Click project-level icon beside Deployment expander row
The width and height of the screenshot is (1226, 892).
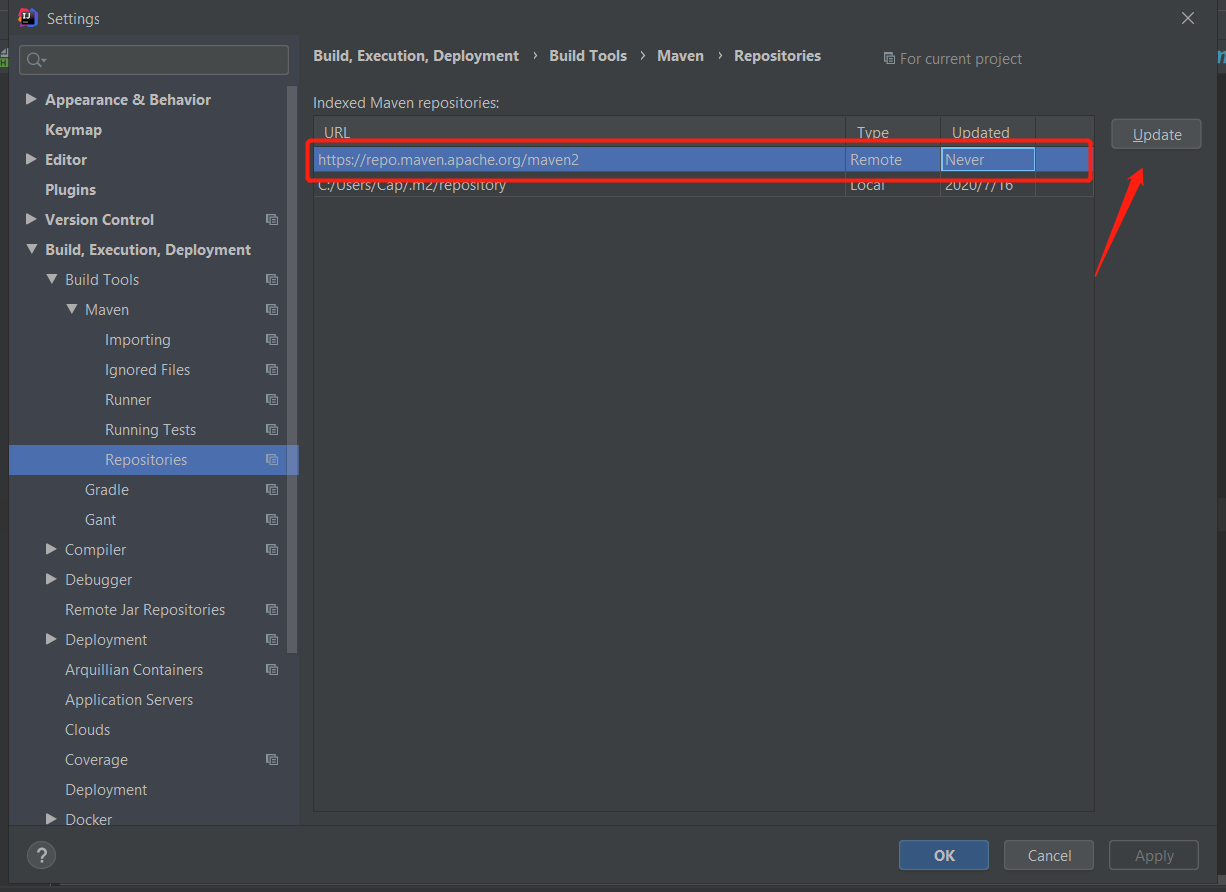pos(272,640)
